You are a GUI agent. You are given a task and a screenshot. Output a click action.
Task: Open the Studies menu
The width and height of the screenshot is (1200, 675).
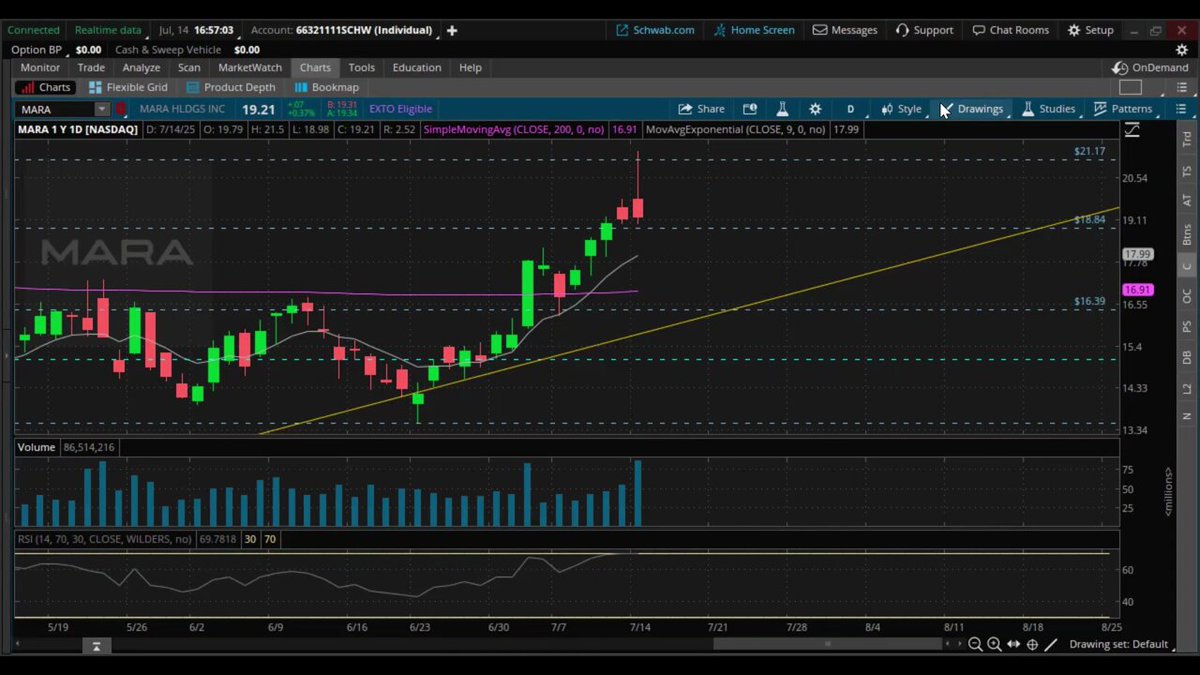coord(1048,109)
